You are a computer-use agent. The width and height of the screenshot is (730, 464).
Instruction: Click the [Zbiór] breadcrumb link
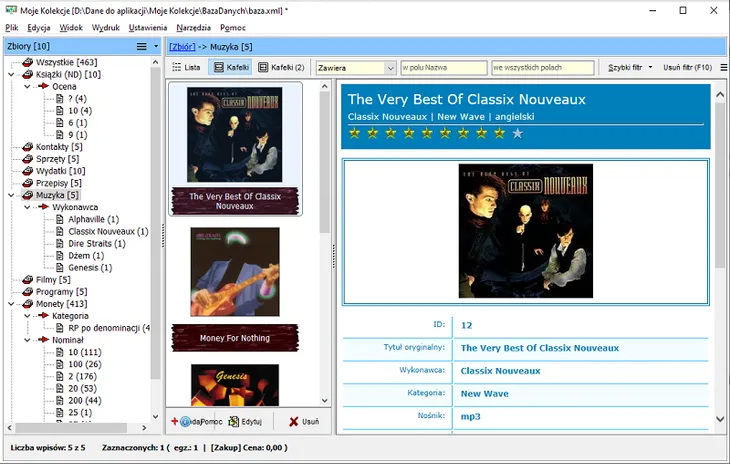(x=182, y=47)
